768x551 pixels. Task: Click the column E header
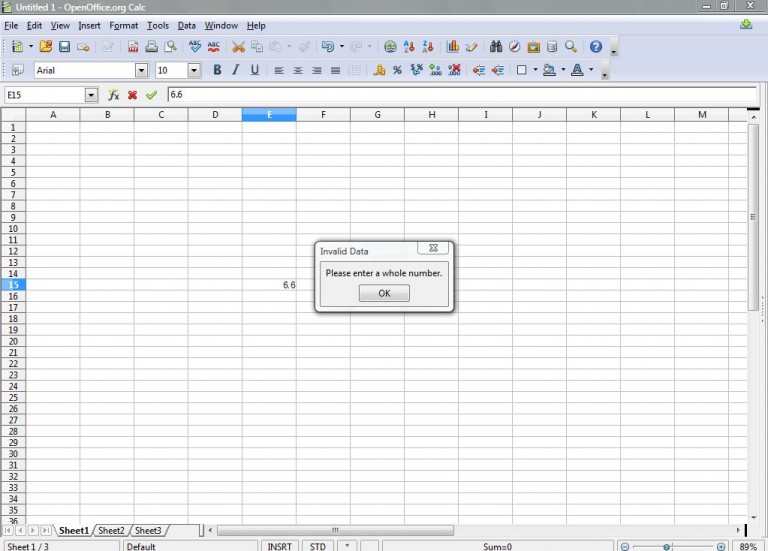pos(269,115)
